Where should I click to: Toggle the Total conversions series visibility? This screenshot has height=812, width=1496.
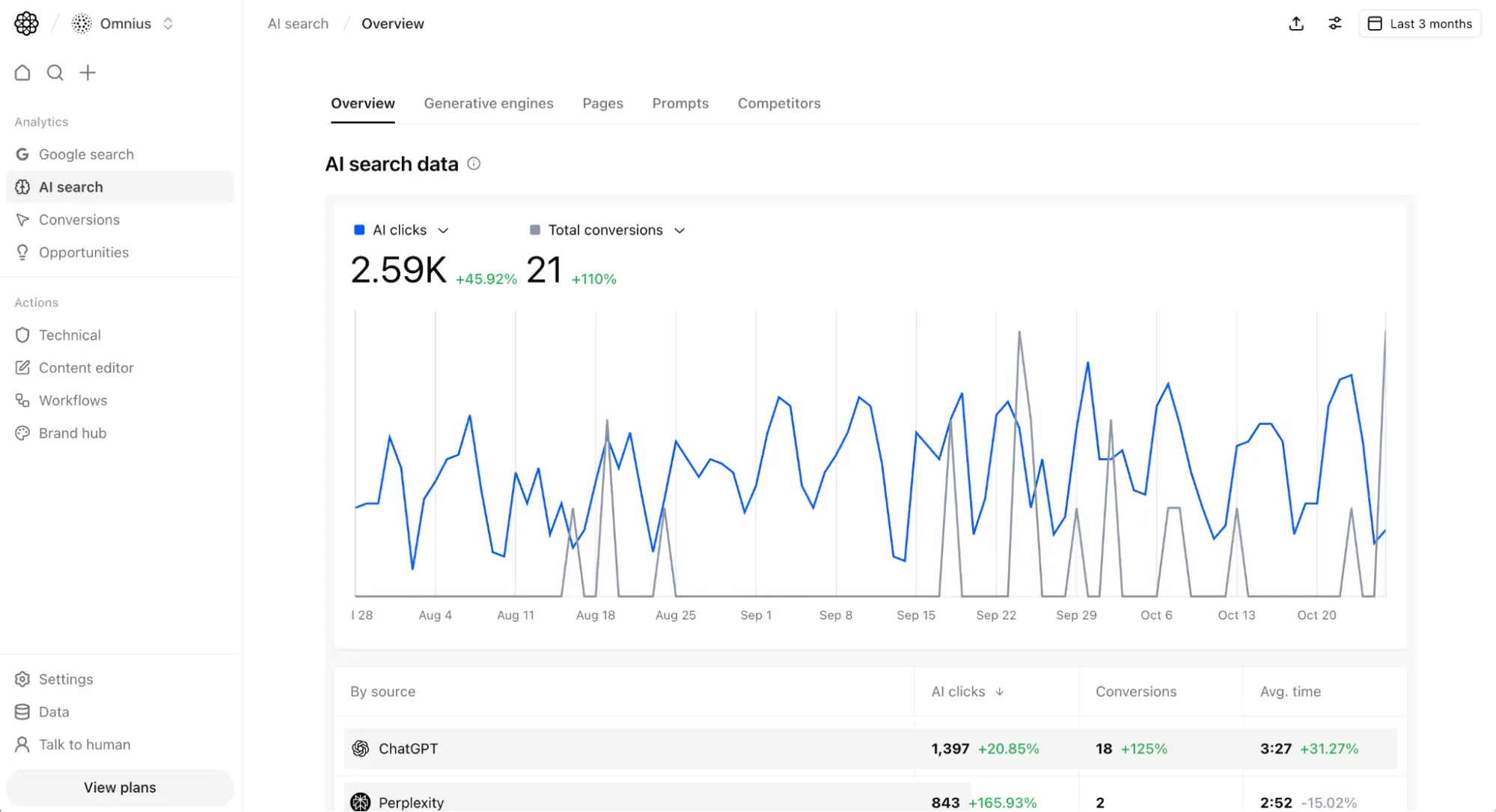click(x=535, y=230)
